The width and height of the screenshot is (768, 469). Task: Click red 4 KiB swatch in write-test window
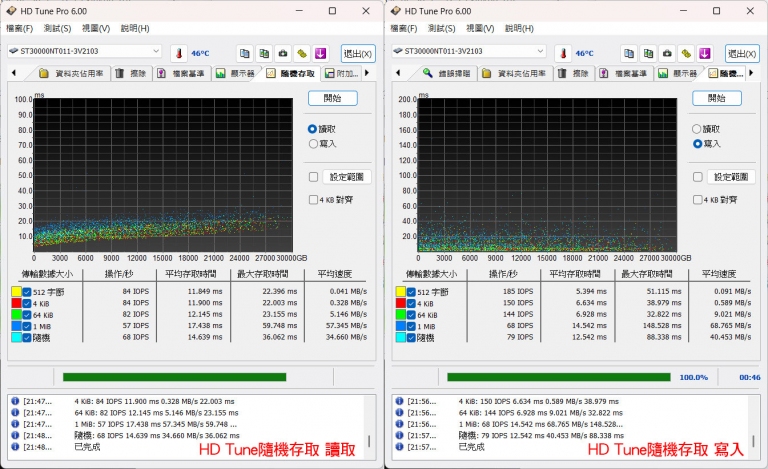tap(401, 304)
